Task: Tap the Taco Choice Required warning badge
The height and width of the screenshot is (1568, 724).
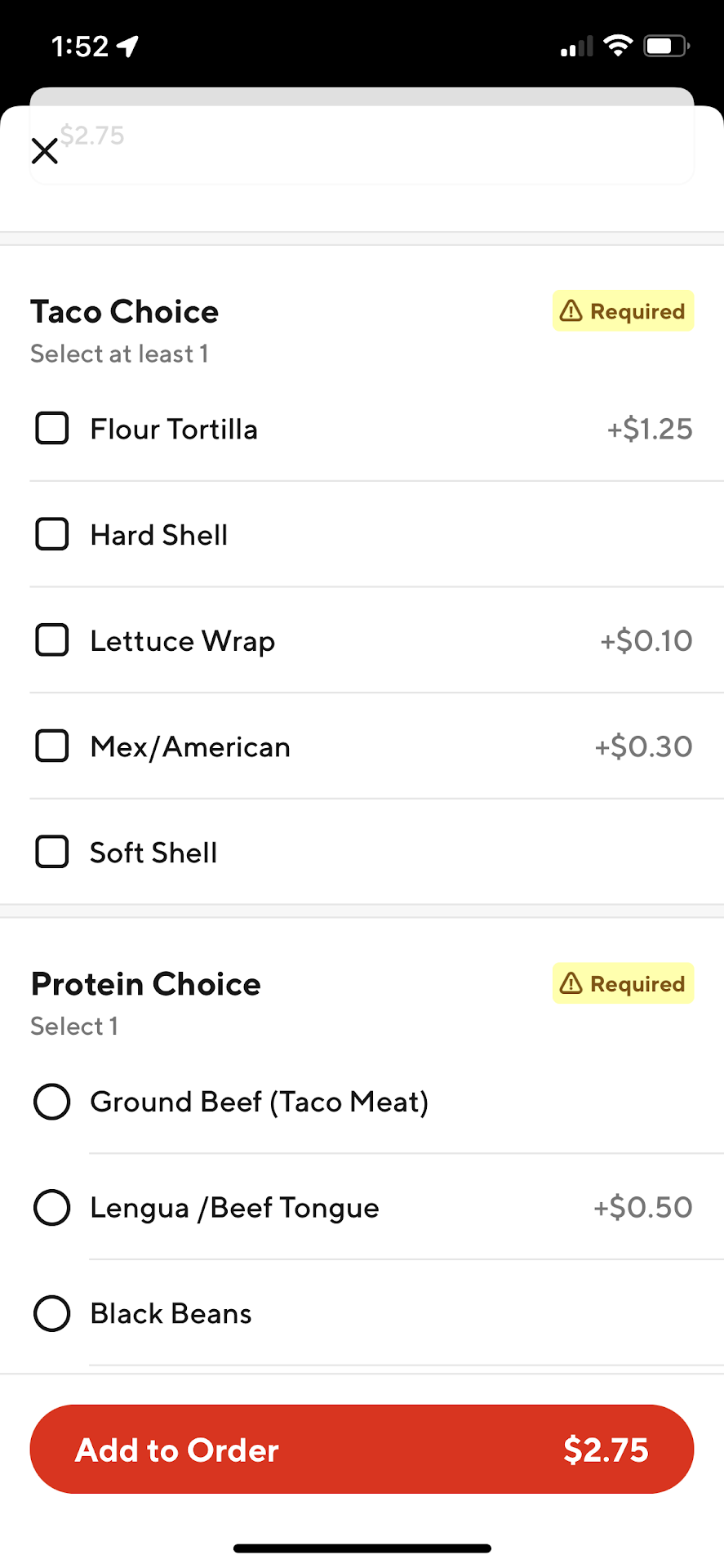Action: [623, 311]
